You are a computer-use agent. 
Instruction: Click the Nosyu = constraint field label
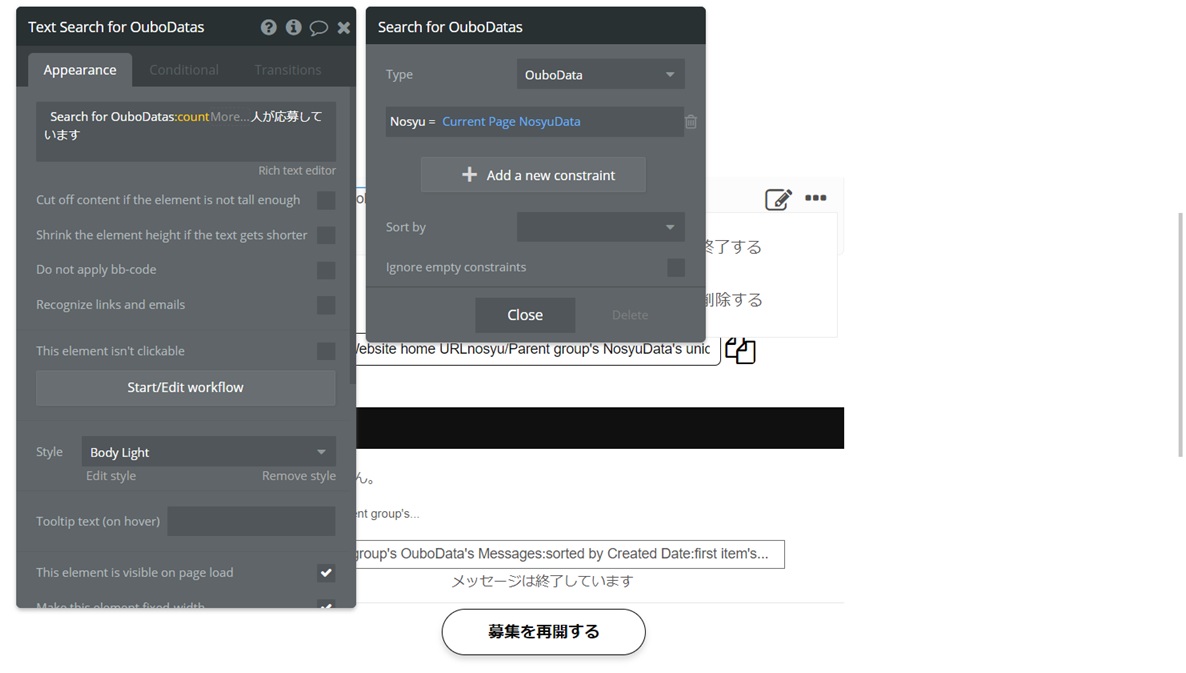(x=412, y=122)
